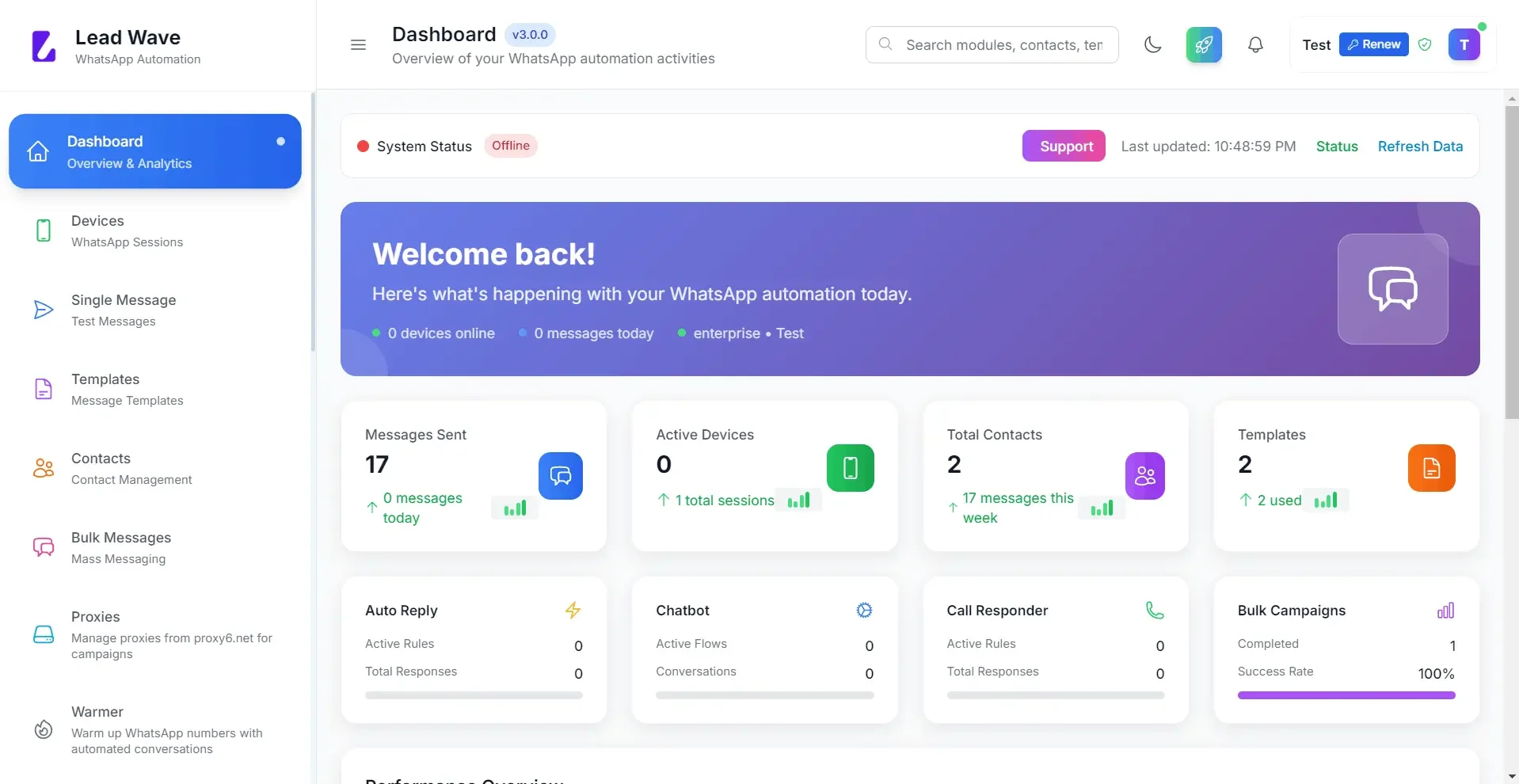The image size is (1519, 784).
Task: Click the purple Total Contacts people icon
Action: 1144,476
